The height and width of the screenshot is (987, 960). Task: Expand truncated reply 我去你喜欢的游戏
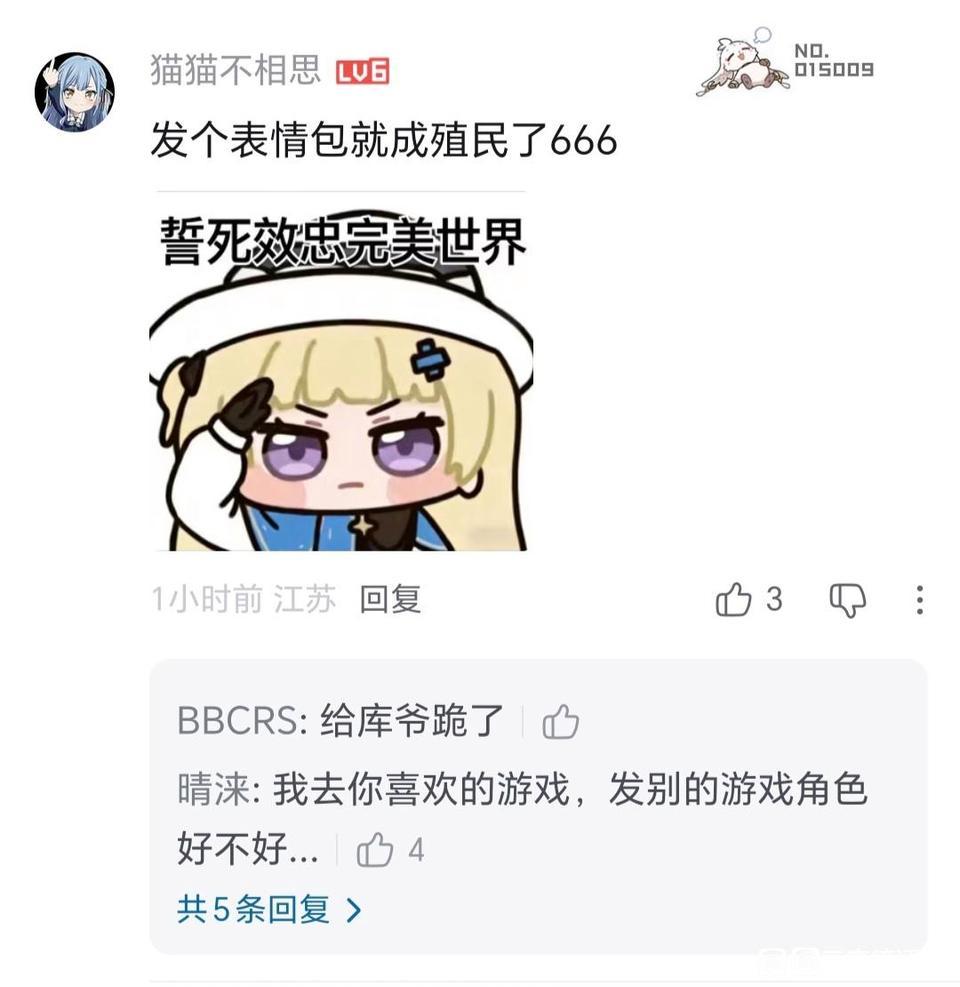[x=522, y=818]
